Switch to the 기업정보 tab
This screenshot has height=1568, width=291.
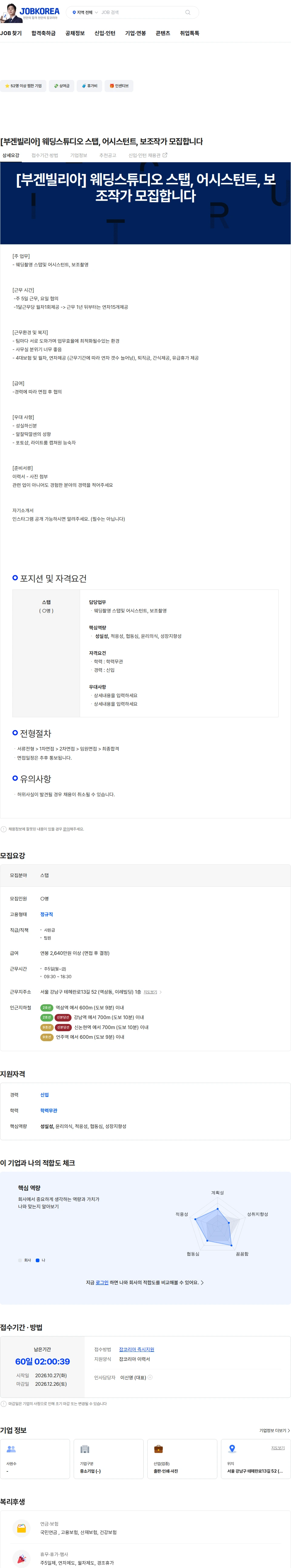79,156
